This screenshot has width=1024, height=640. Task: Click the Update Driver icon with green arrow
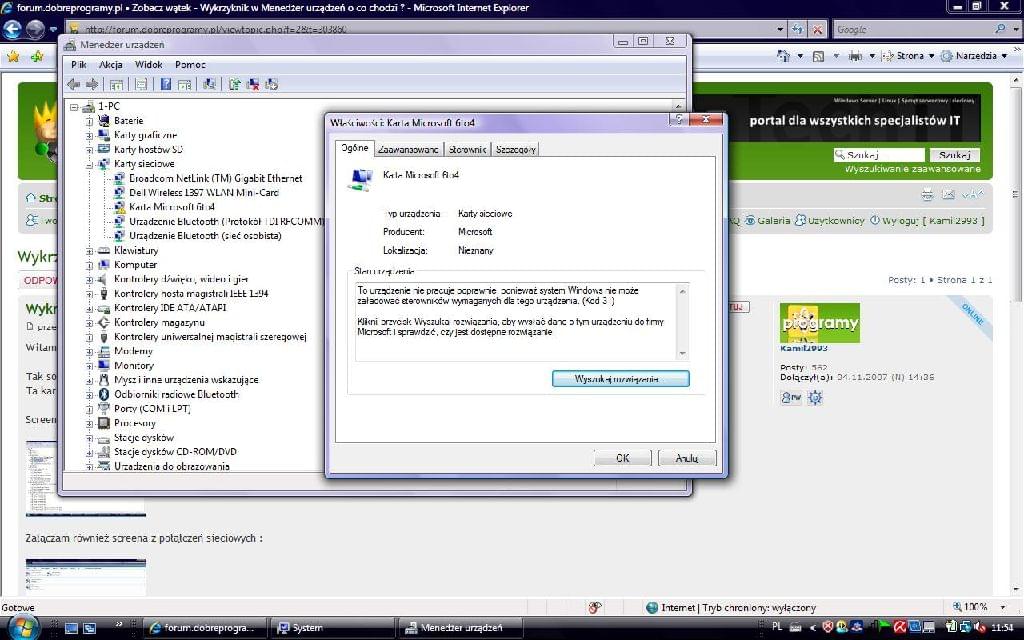click(234, 84)
